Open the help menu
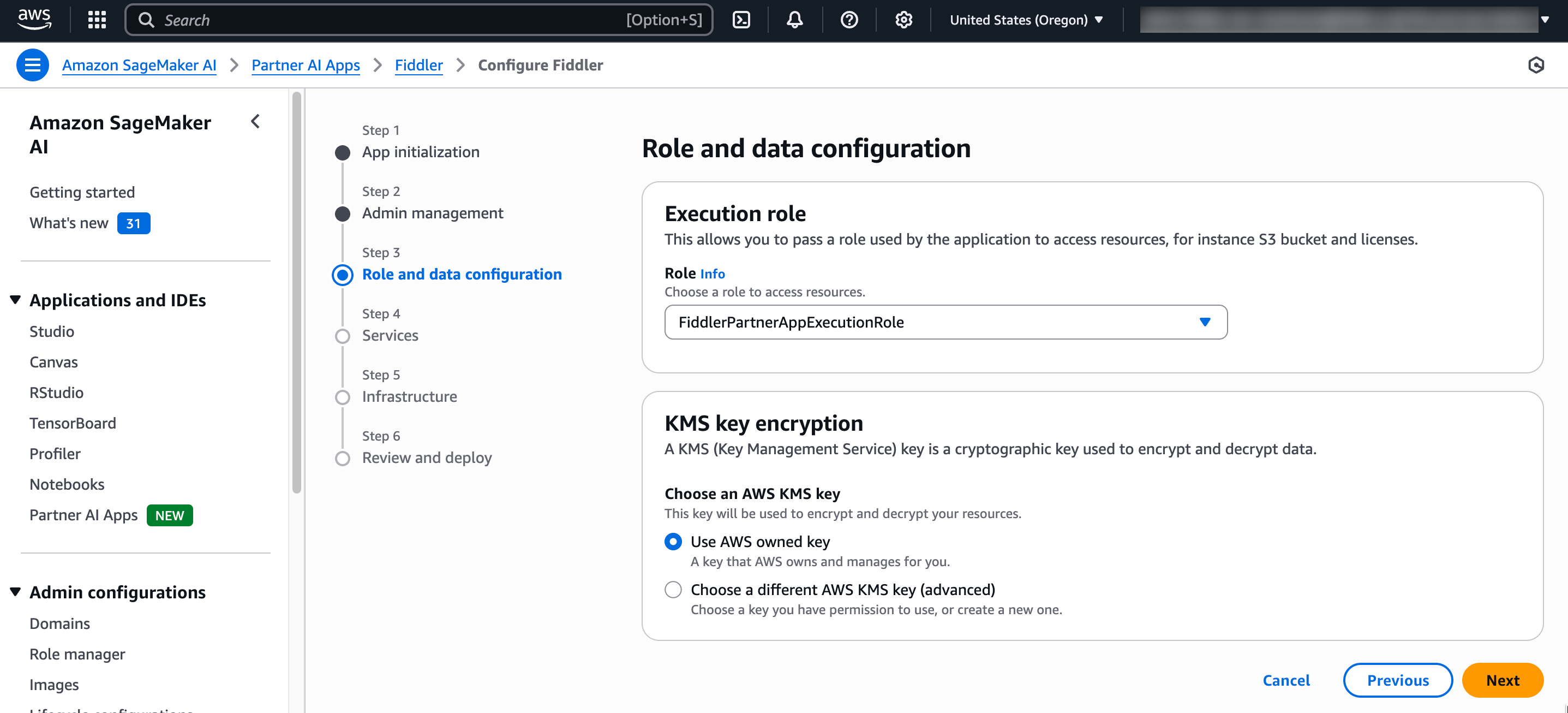Viewport: 1568px width, 713px height. coord(848,20)
